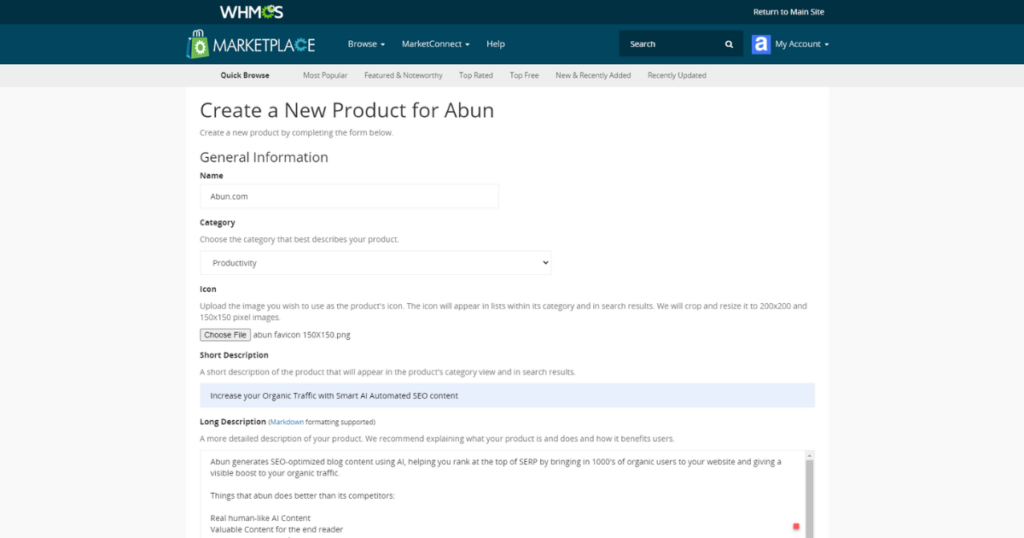
Task: Click the red marker in the description box
Action: click(795, 526)
